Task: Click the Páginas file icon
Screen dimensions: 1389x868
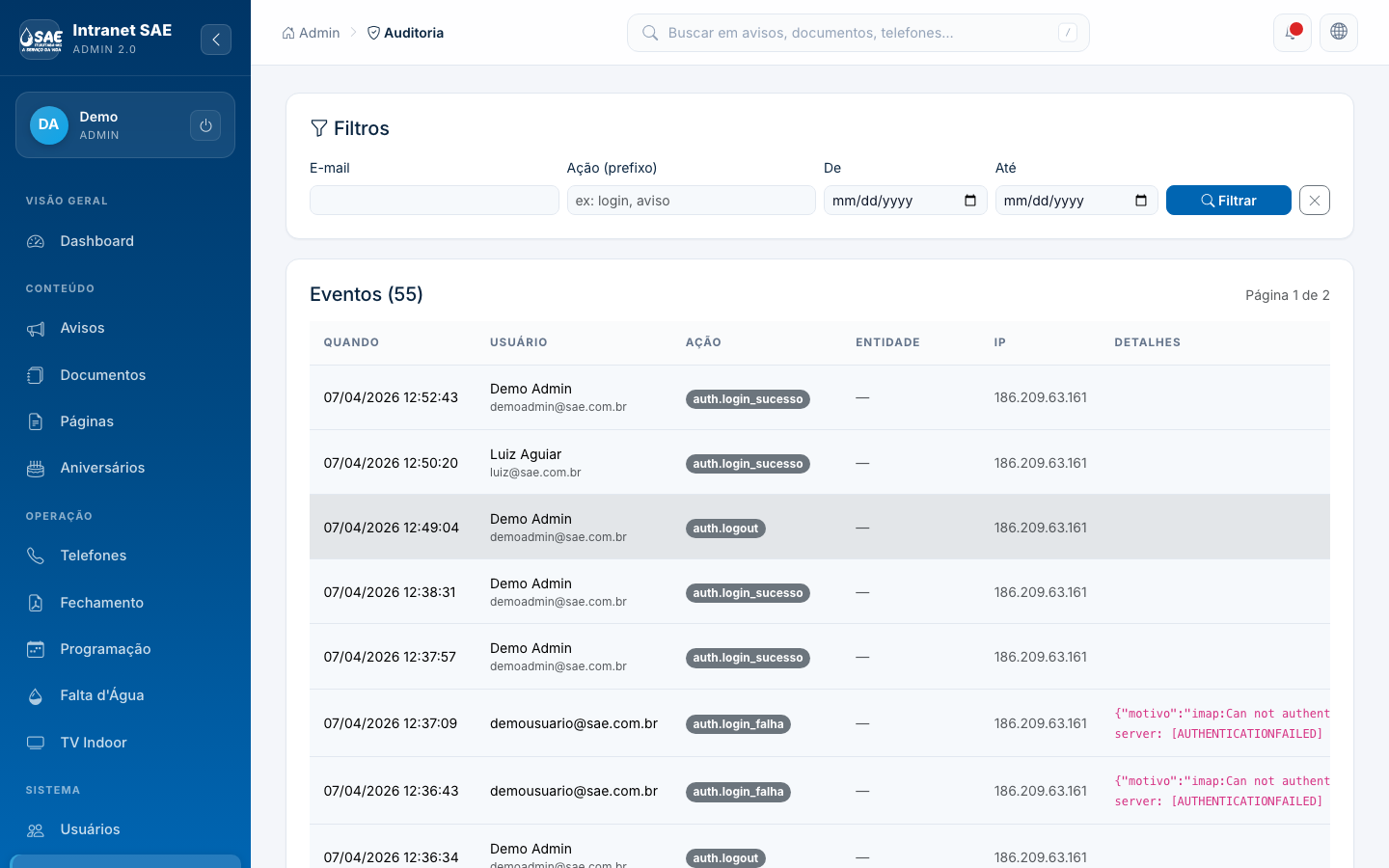Action: pos(36,421)
